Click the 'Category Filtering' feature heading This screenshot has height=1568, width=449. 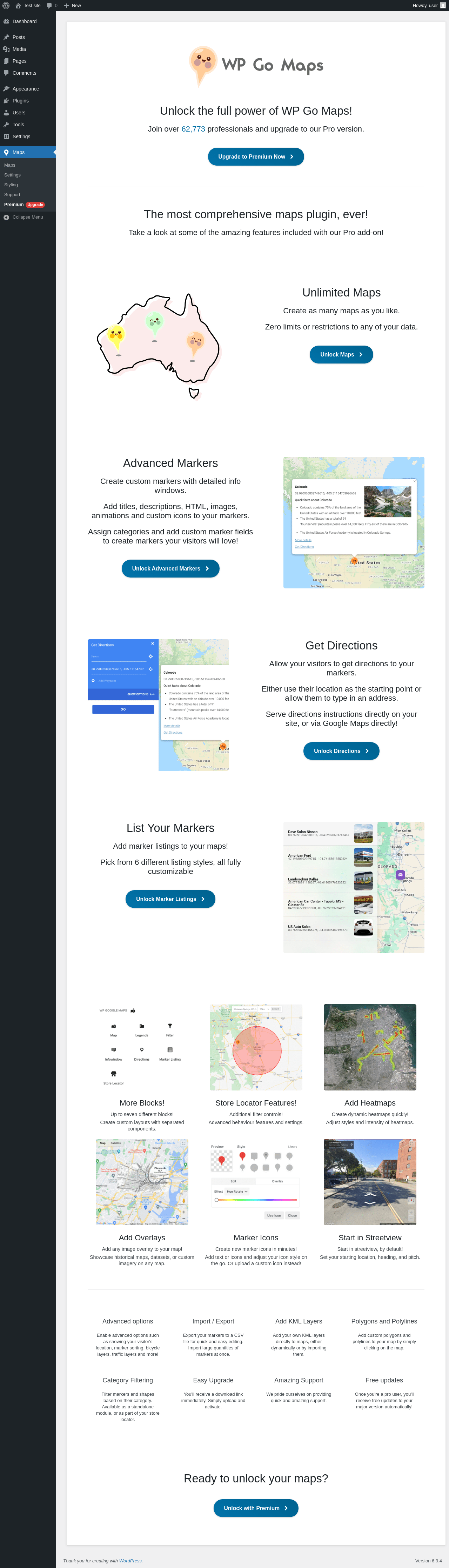[x=128, y=1381]
